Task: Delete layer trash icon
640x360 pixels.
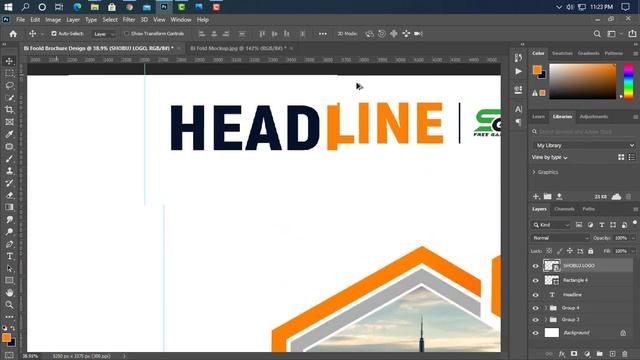Action: pyautogui.click(x=624, y=353)
